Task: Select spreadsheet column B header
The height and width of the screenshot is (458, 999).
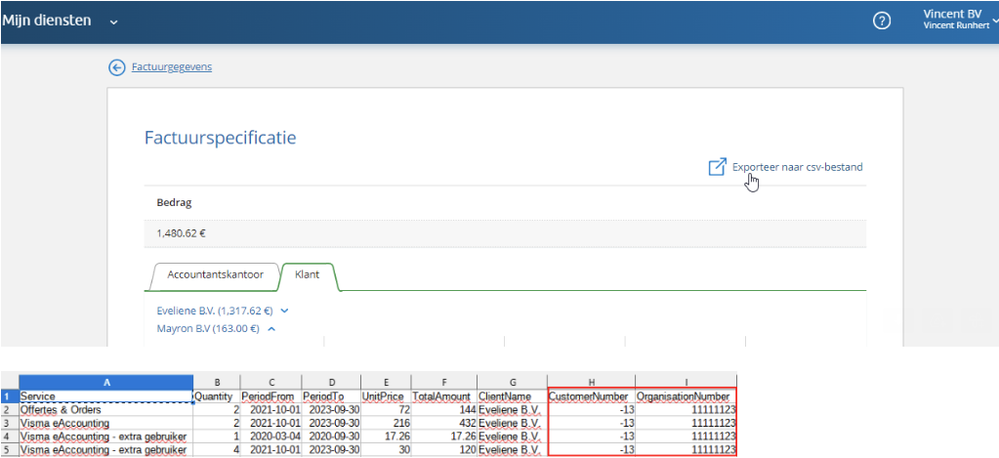Action: [x=217, y=382]
